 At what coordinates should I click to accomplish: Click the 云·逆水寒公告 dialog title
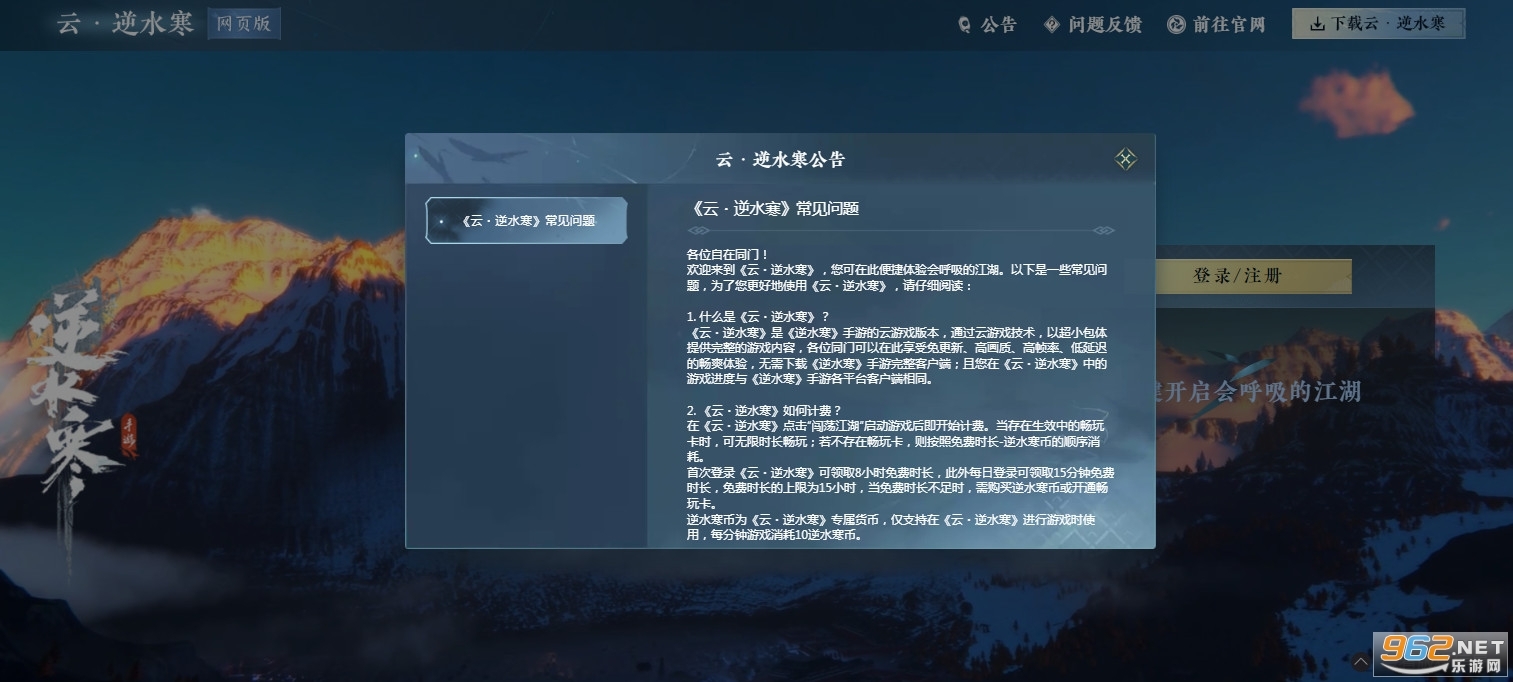[x=780, y=160]
